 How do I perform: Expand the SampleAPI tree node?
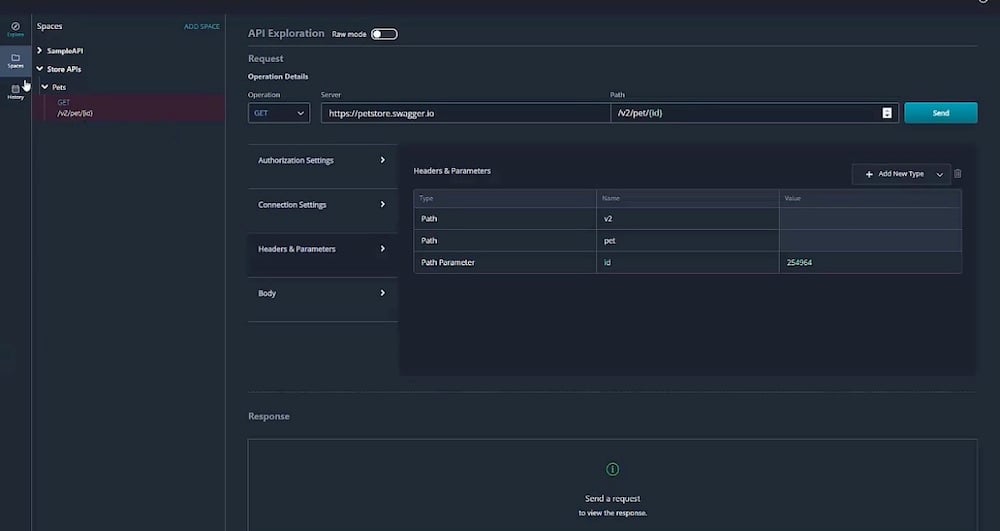[x=40, y=50]
